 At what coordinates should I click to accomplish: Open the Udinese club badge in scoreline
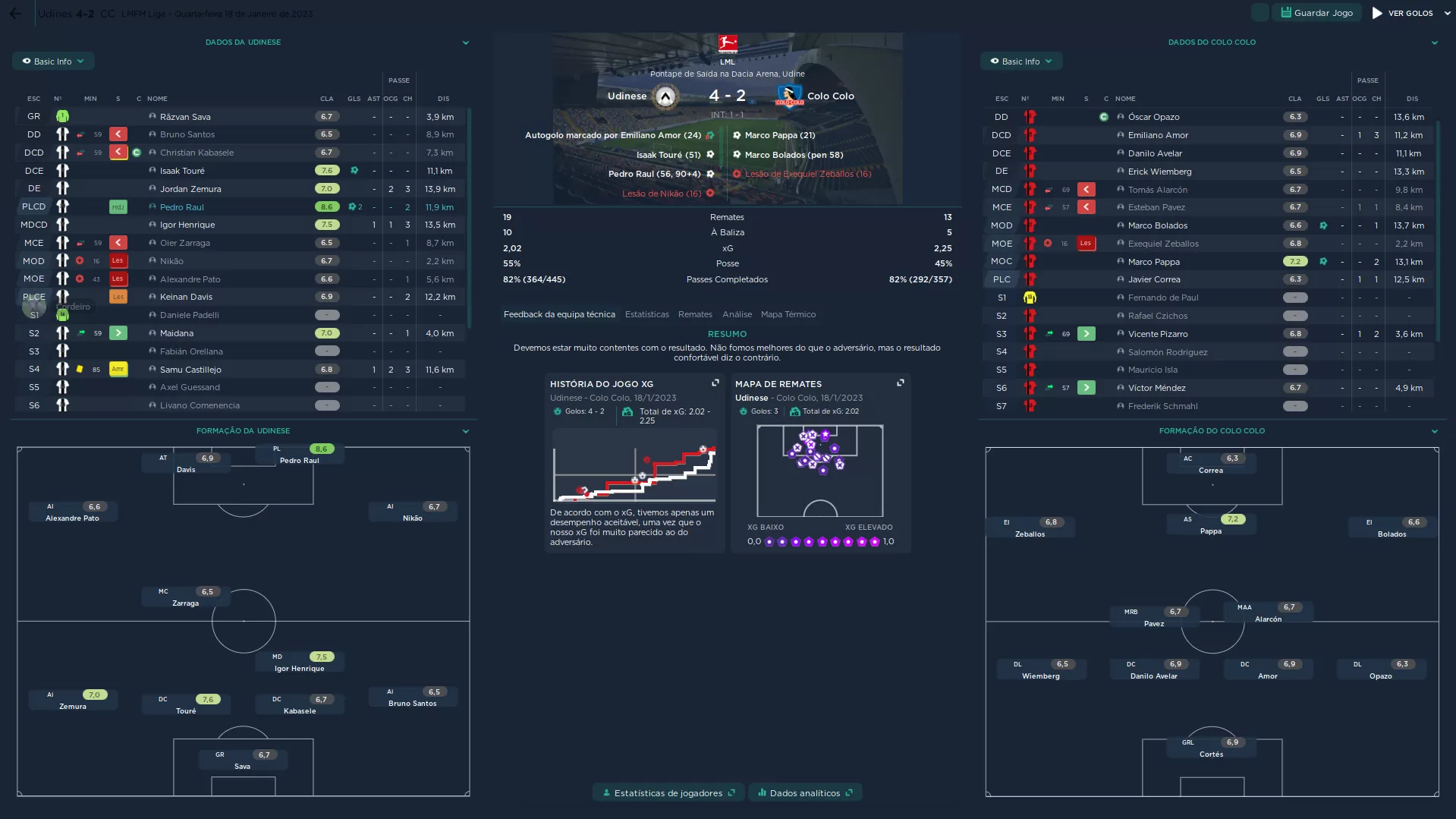pos(665,96)
